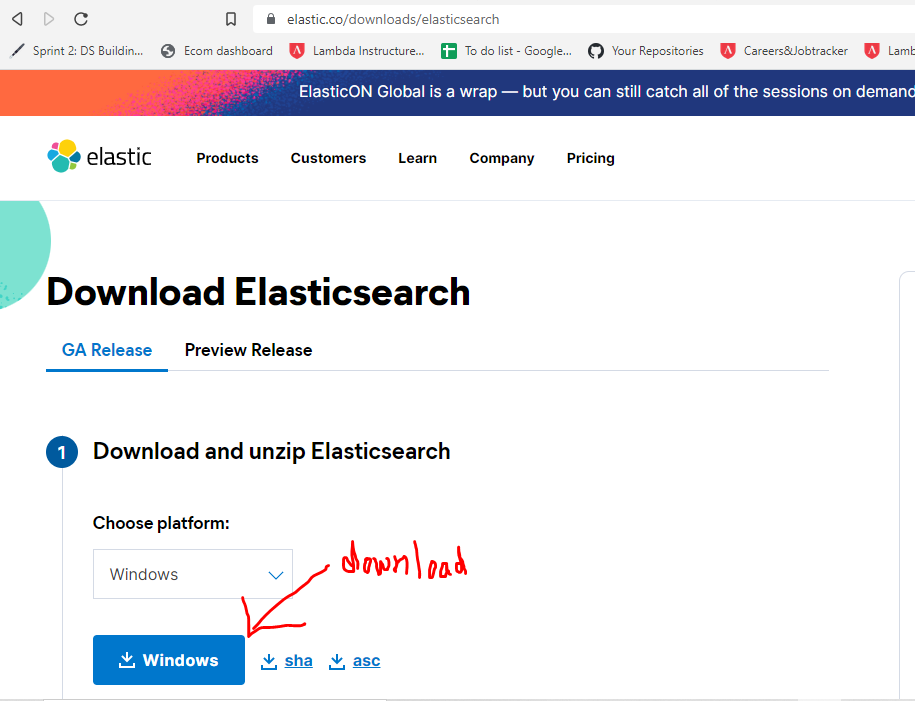Click the browser back arrow
Image resolution: width=915 pixels, height=701 pixels.
click(x=18, y=19)
